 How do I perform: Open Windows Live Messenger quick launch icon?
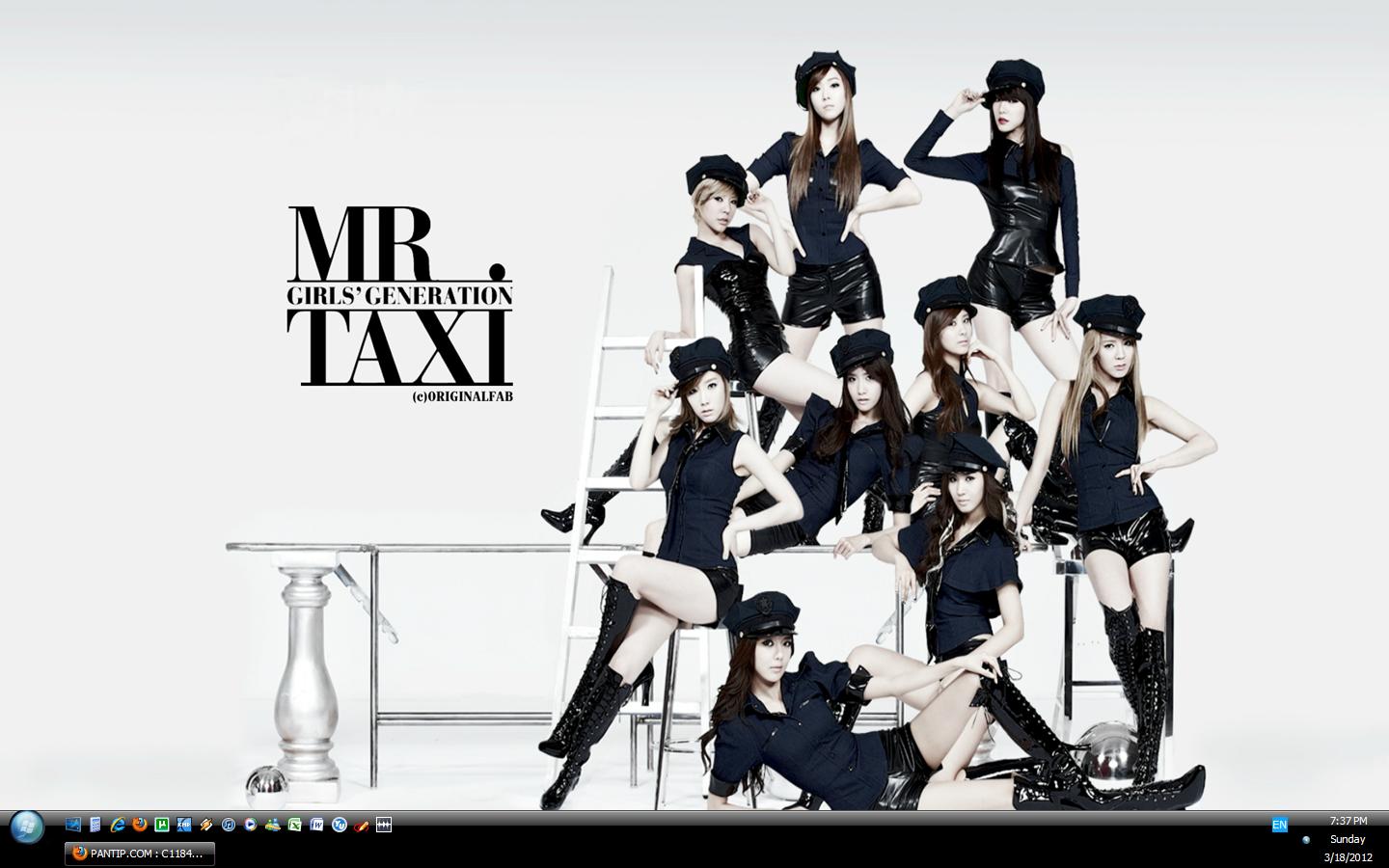tap(273, 825)
